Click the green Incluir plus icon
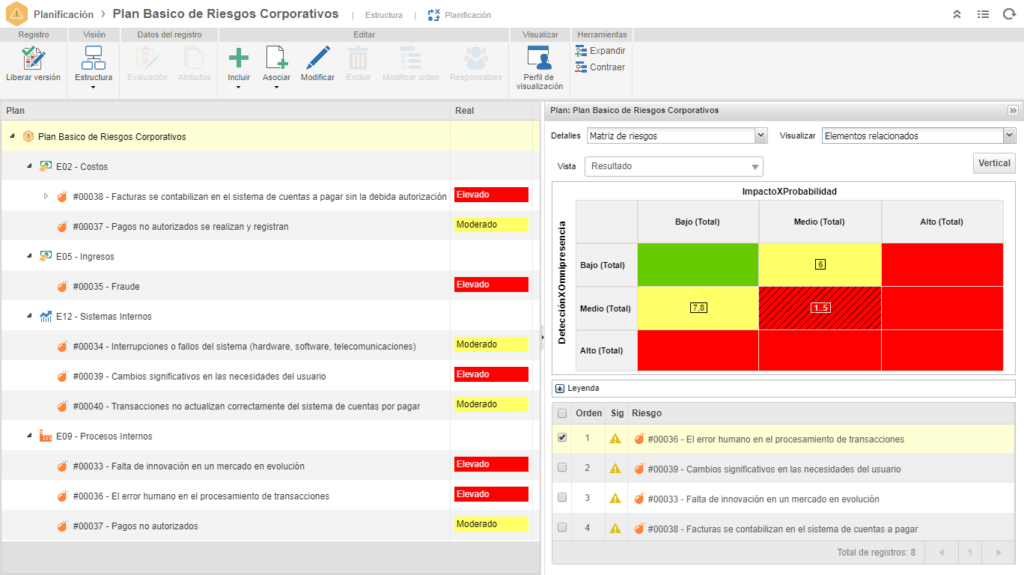The height and width of the screenshot is (575, 1024). point(239,58)
